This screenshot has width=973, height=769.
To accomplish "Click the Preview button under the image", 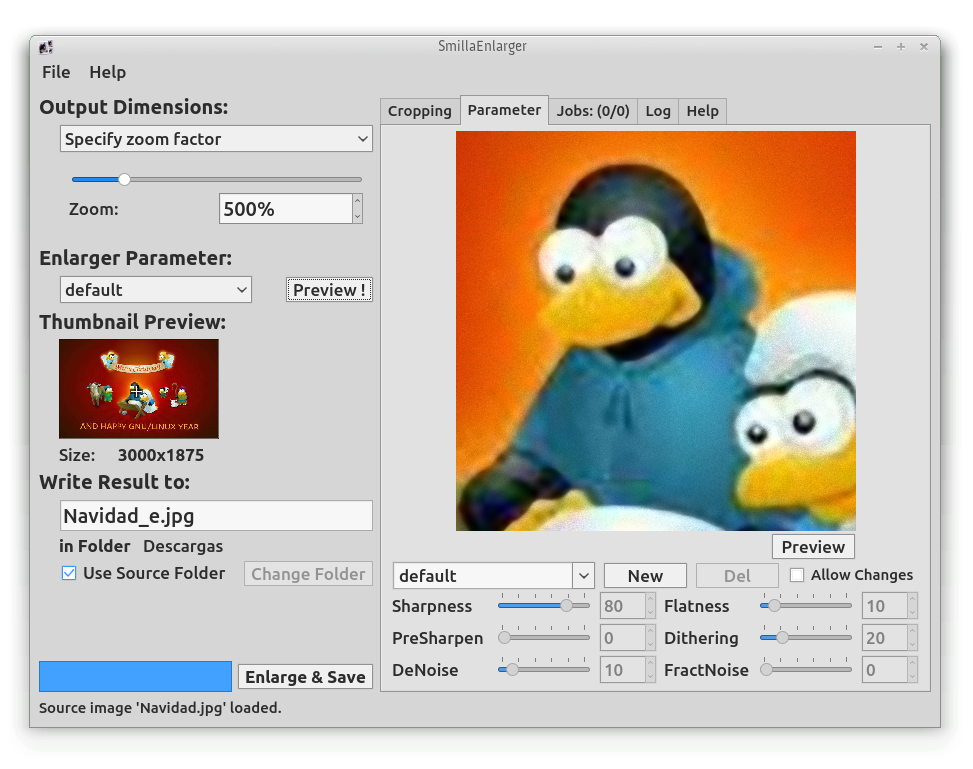I will coord(813,547).
